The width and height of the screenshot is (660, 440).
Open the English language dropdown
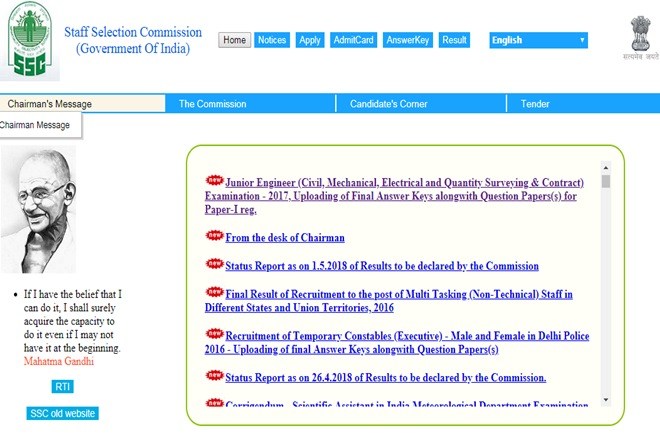coord(538,40)
